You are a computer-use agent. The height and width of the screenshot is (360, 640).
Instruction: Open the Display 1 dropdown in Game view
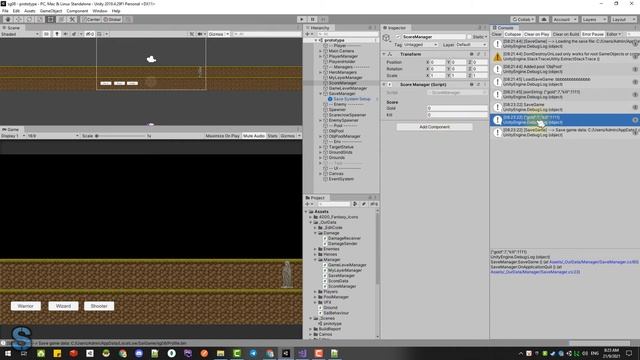(x=13, y=136)
